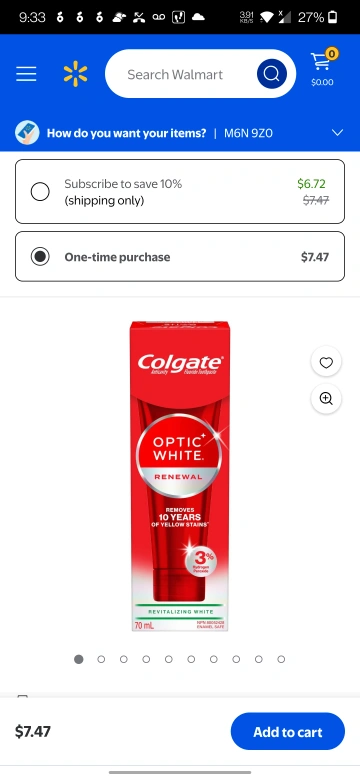360x780 pixels.
Task: Show the fifth product image indicator
Action: (169, 659)
